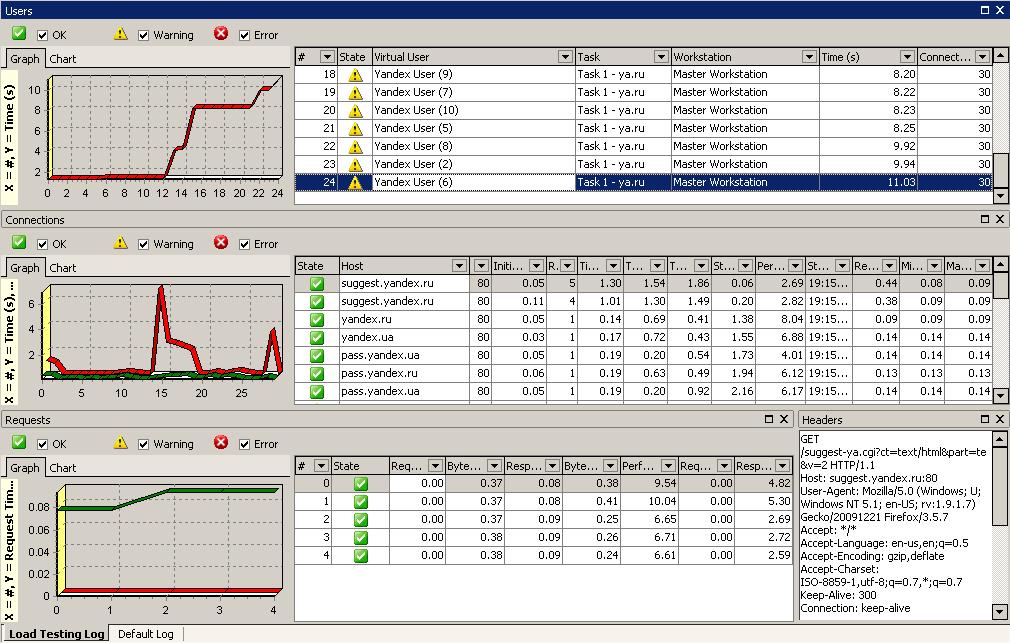Click the green status icon for yandex.ua
Image resolution: width=1010 pixels, height=643 pixels.
point(317,338)
